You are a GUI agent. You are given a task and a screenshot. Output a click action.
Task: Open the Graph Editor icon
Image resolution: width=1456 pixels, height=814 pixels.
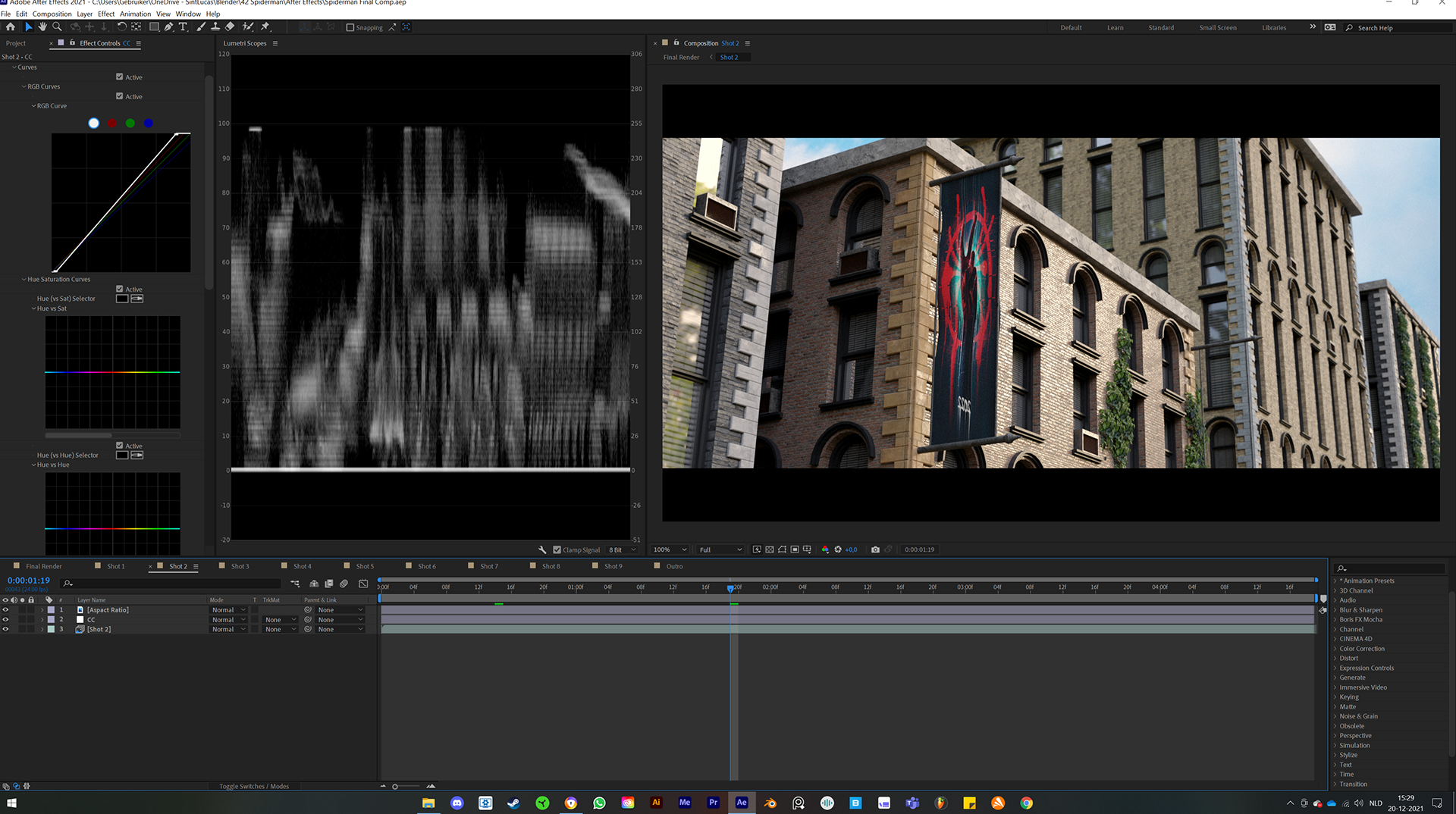tap(363, 584)
